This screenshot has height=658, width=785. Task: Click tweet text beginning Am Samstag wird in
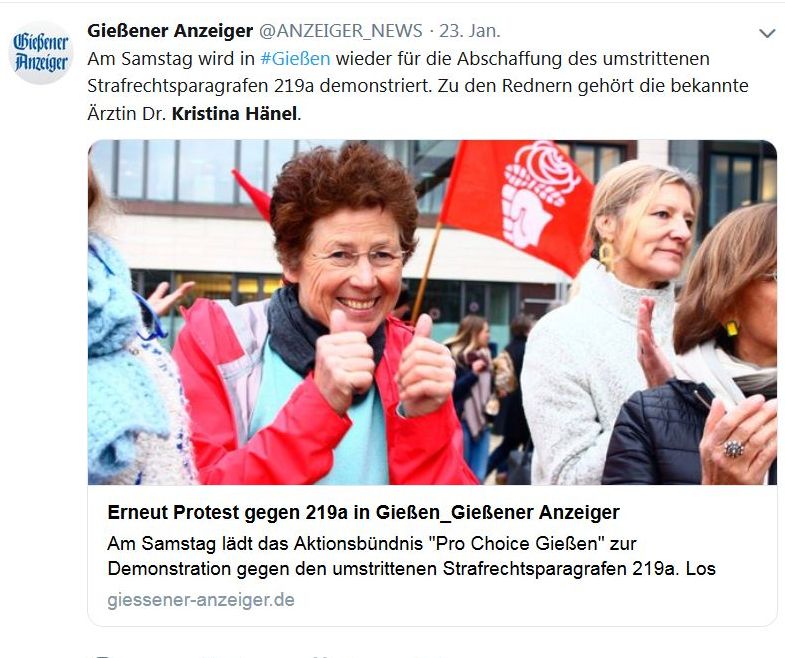point(171,59)
